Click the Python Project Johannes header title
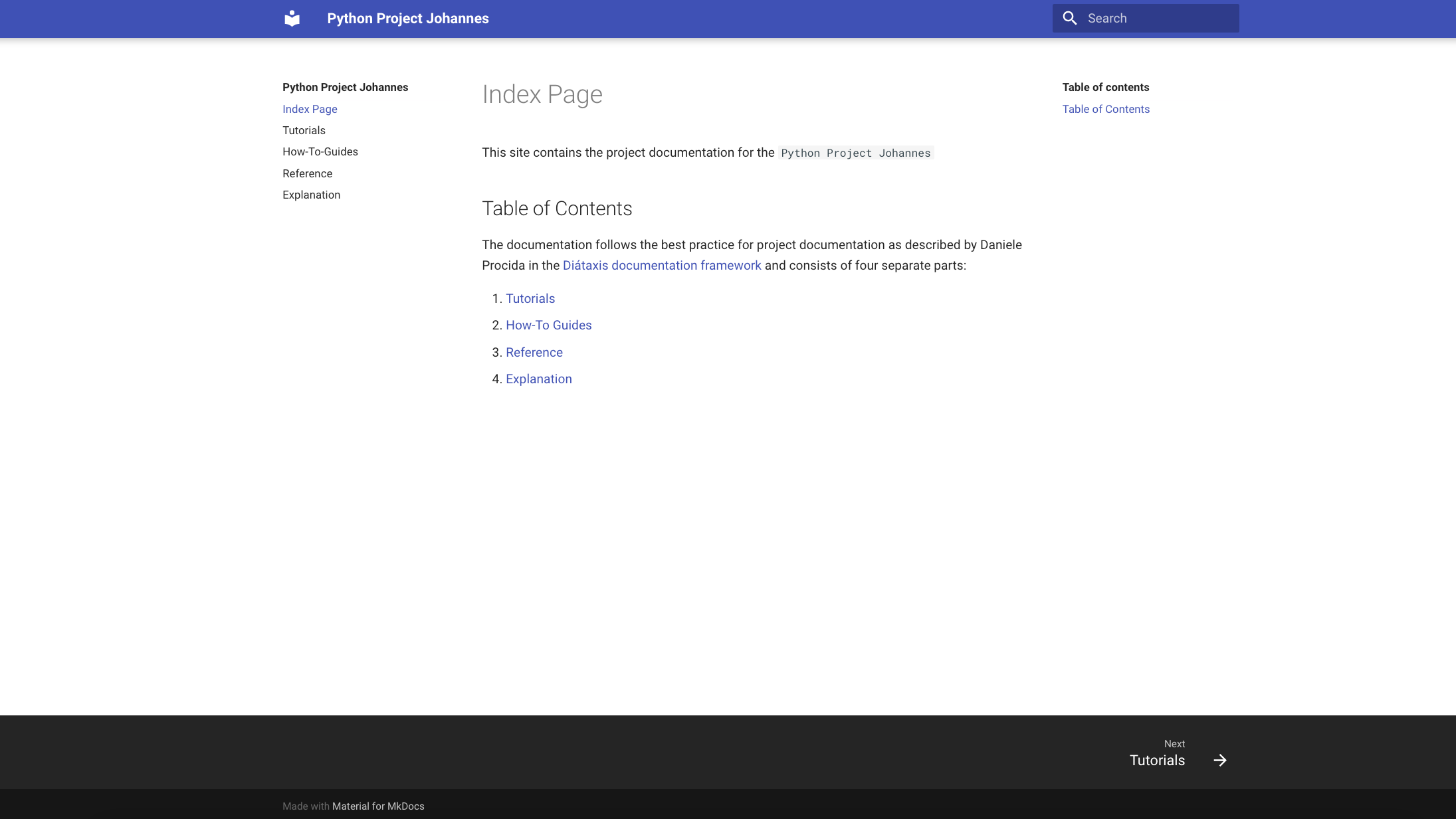The width and height of the screenshot is (1456, 819). pyautogui.click(x=407, y=18)
